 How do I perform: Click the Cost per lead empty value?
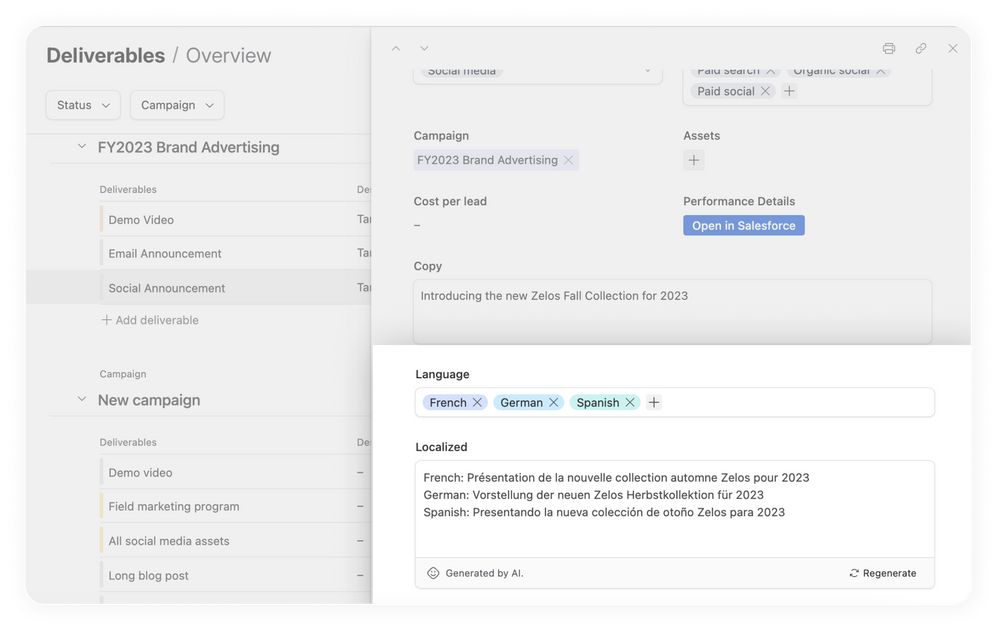pyautogui.click(x=417, y=225)
